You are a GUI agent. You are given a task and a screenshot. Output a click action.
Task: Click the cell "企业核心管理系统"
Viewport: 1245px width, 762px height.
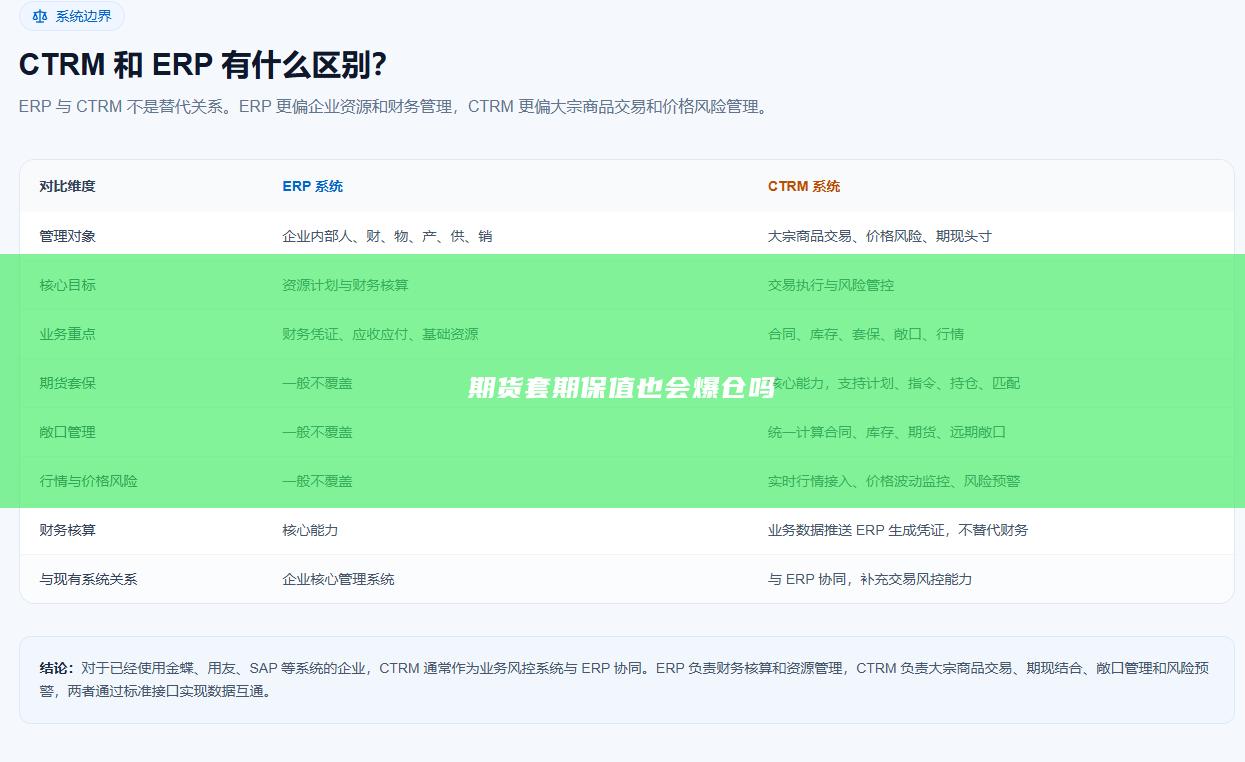(x=338, y=579)
